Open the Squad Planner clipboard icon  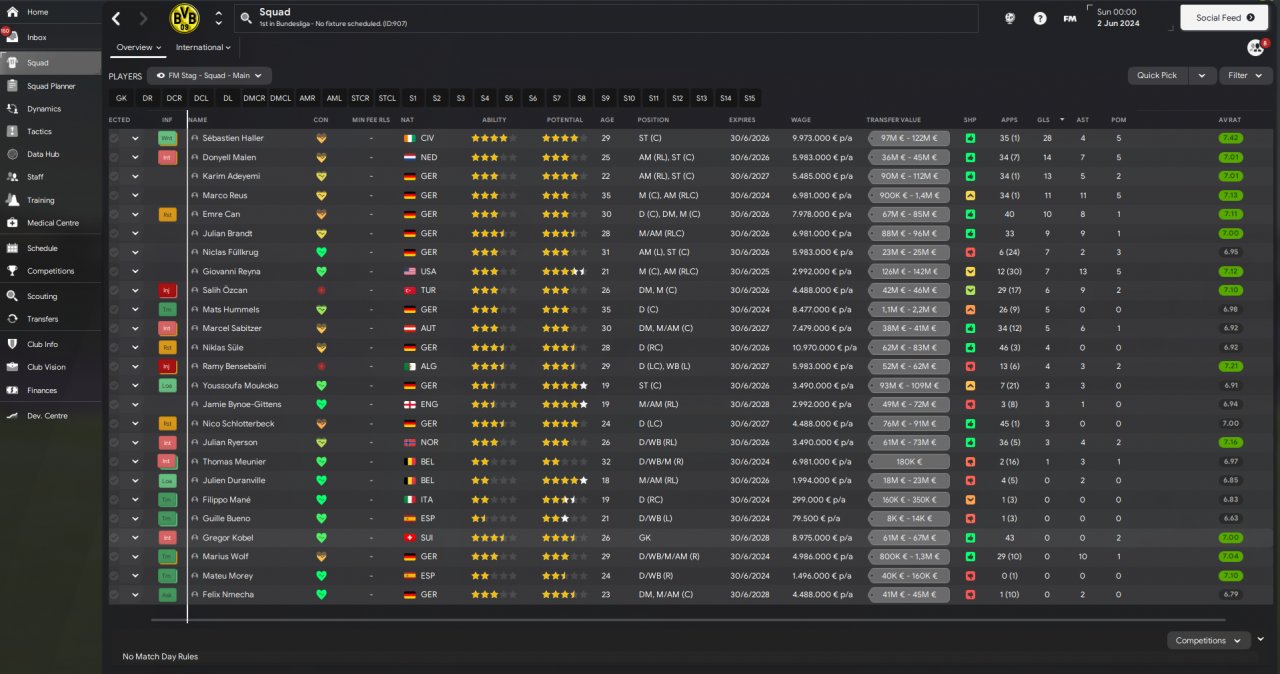[12, 86]
